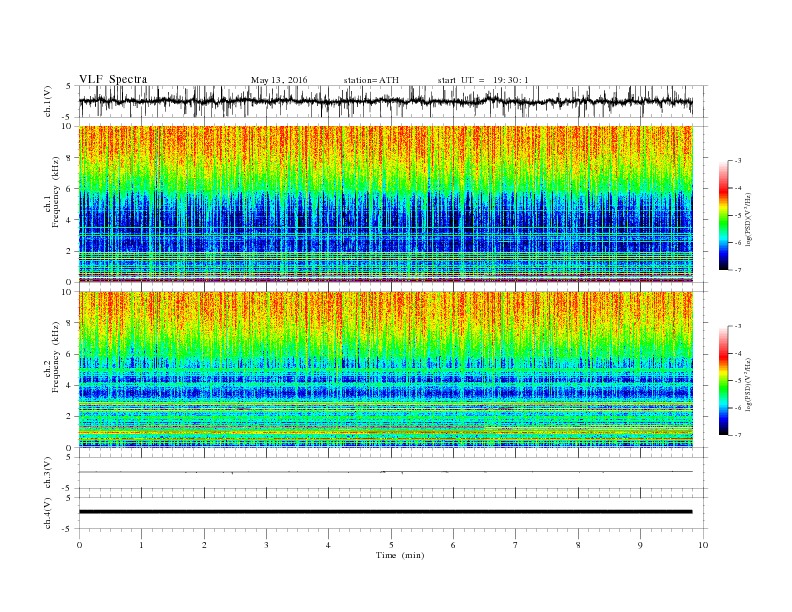
Task: Click the ch.2 spectrogram color scale bar
Action: pos(723,380)
